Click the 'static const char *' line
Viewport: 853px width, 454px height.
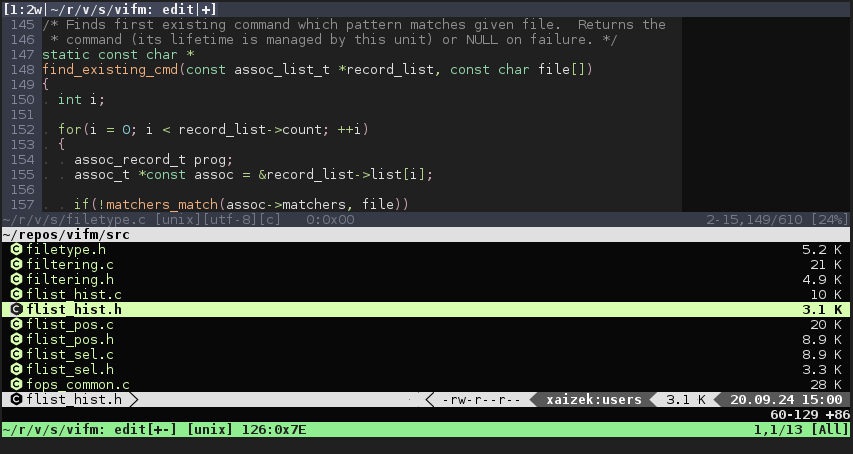118,54
